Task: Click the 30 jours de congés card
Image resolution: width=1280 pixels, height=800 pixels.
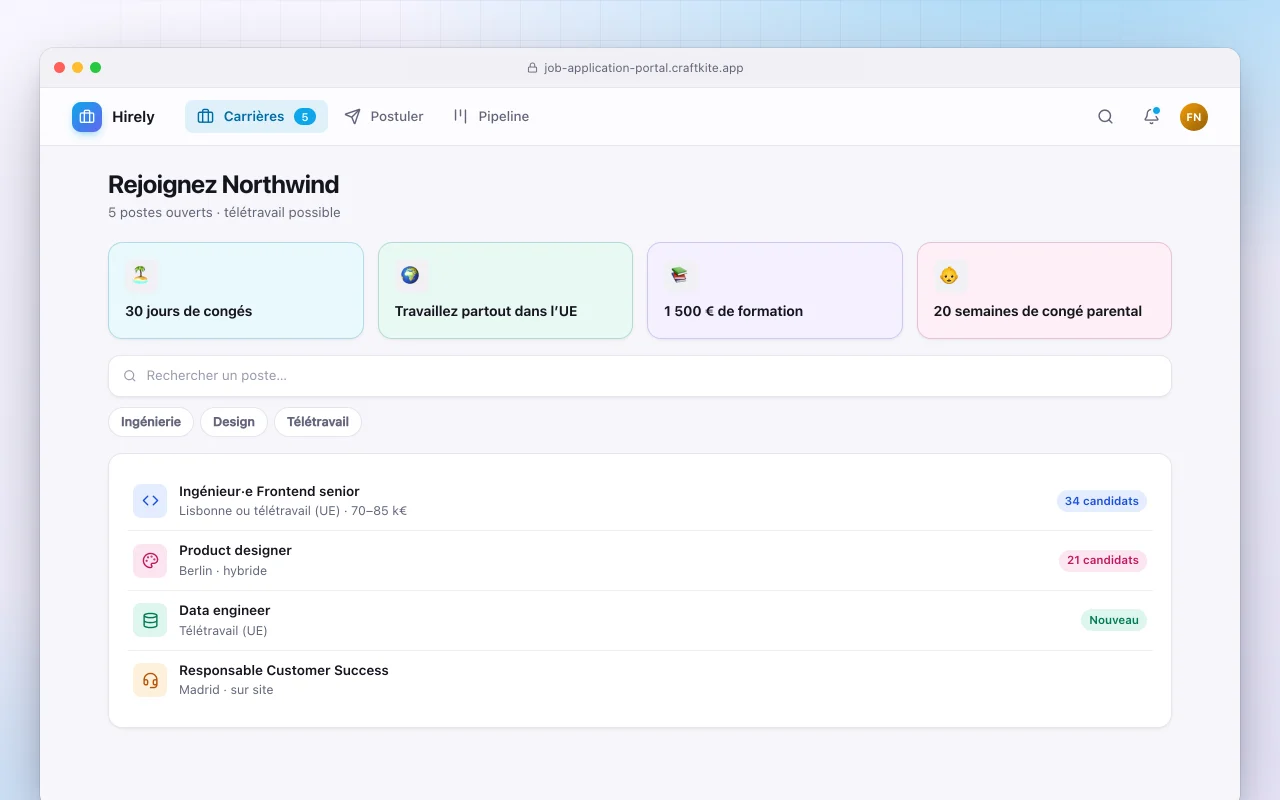Action: pos(236,290)
